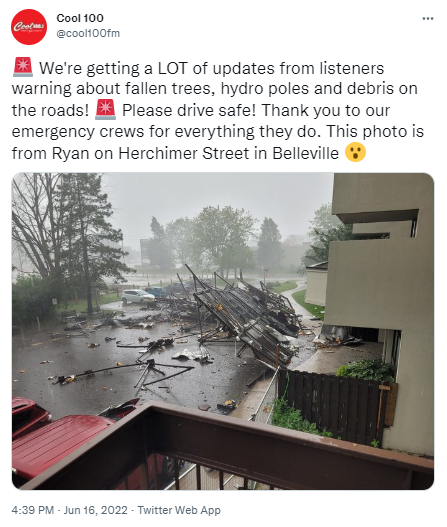Open the Twitter Web App source link
This screenshot has height=527, width=447.
tap(179, 510)
